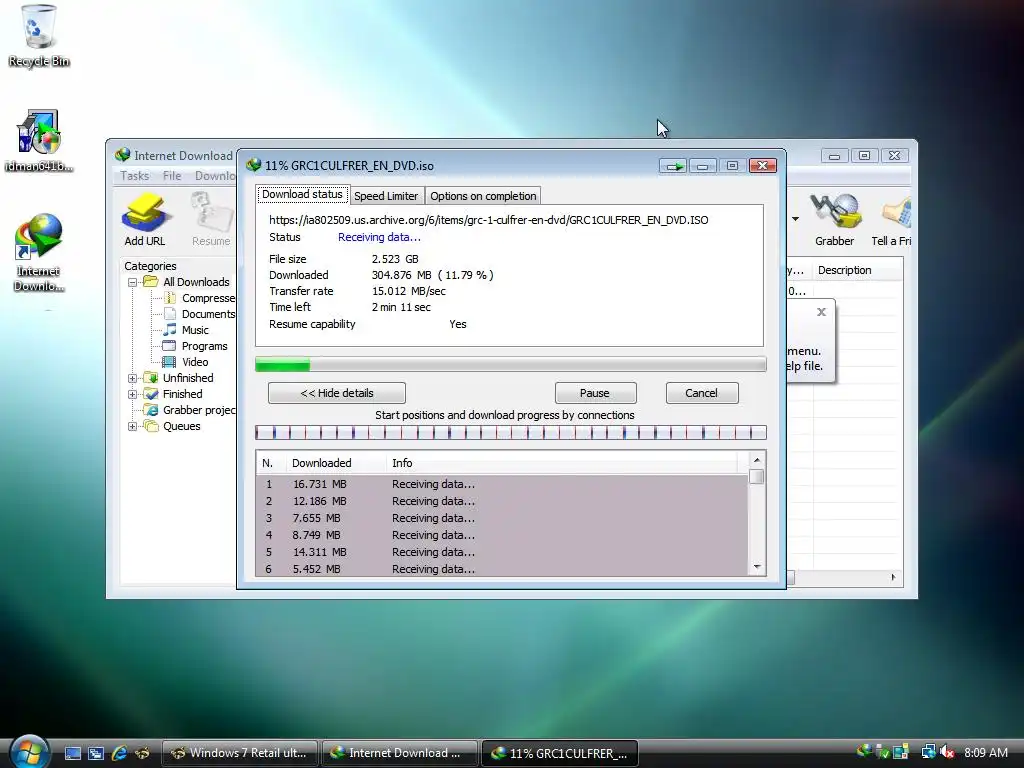Click the dock-to-arrow button in download dialog title bar
1024x768 pixels.
[x=672, y=166]
